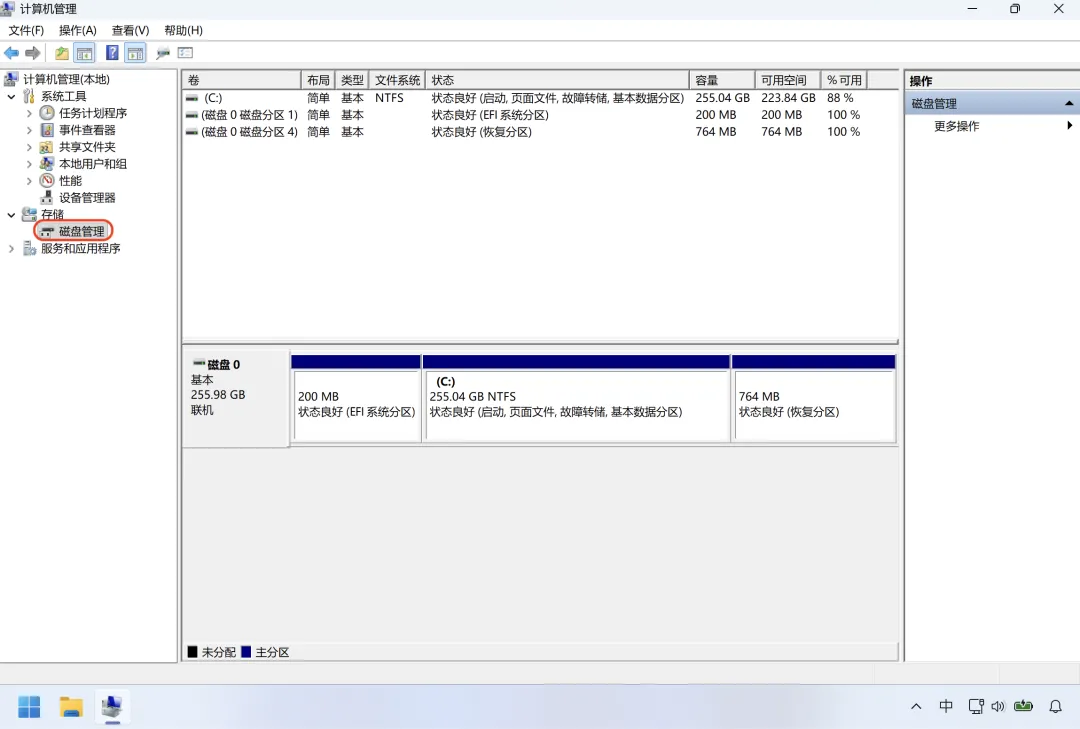Click the Forward navigation arrow
This screenshot has height=729, width=1080.
tap(30, 53)
